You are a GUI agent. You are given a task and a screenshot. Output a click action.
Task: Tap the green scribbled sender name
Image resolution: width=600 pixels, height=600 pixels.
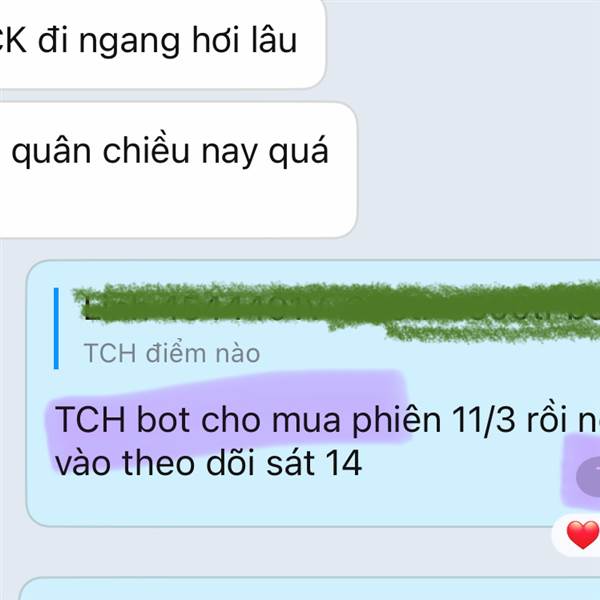point(337,311)
